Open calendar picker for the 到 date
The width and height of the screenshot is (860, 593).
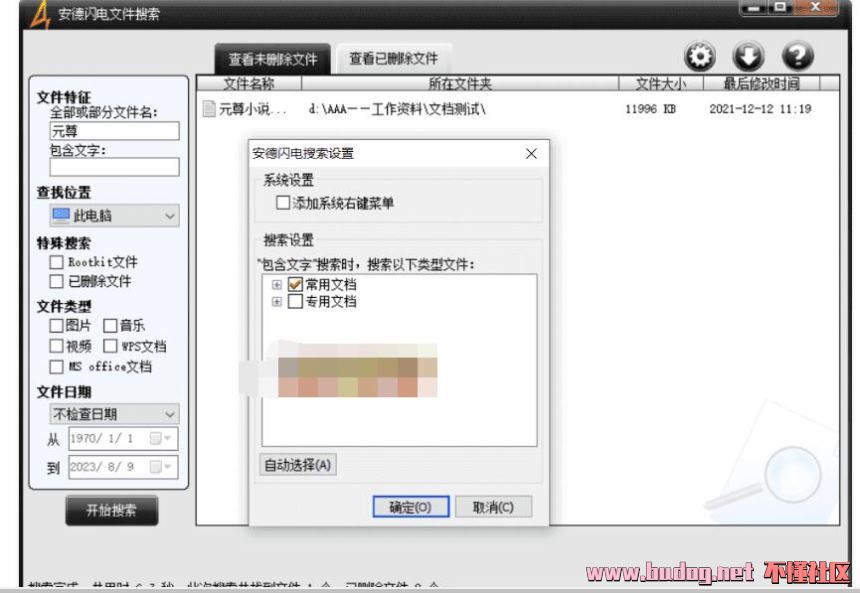point(161,467)
